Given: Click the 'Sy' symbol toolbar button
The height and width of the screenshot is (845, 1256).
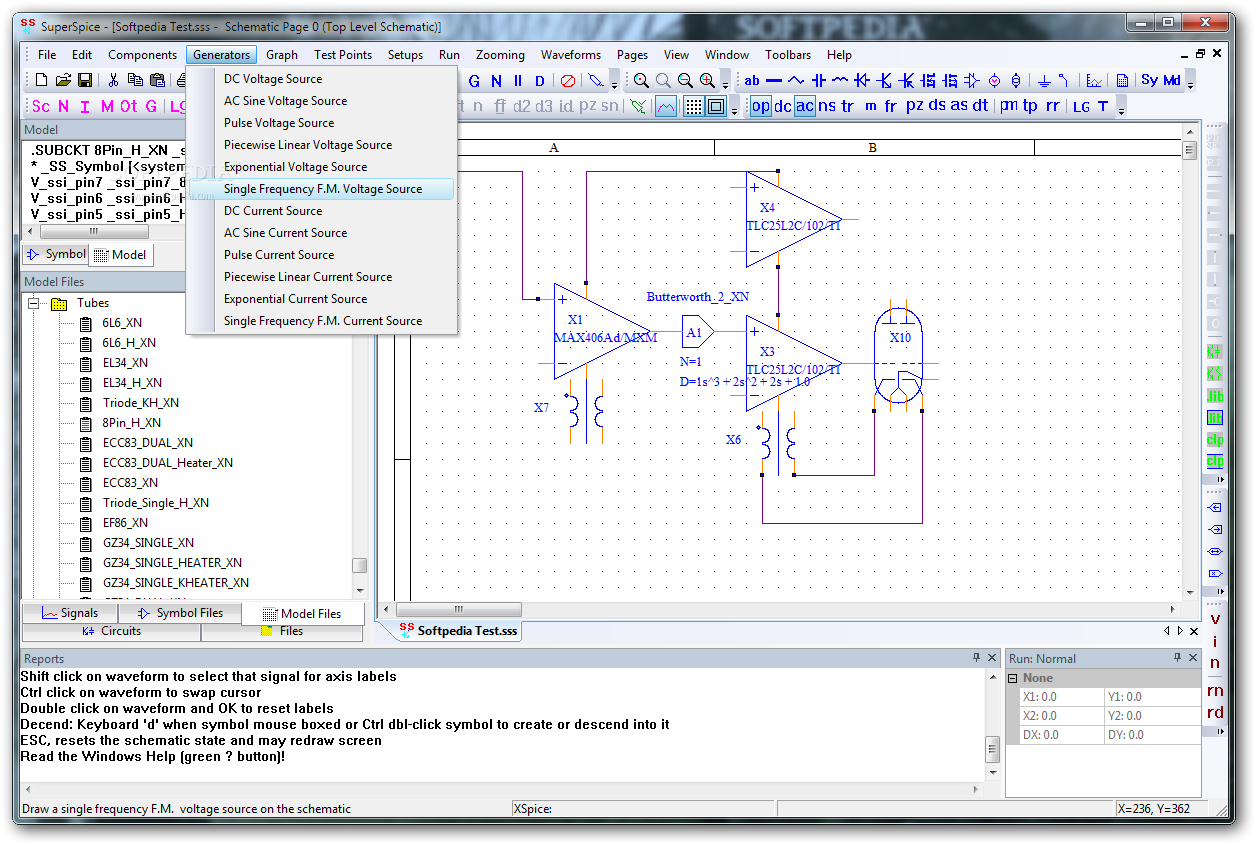Looking at the screenshot, I should click(x=1149, y=81).
